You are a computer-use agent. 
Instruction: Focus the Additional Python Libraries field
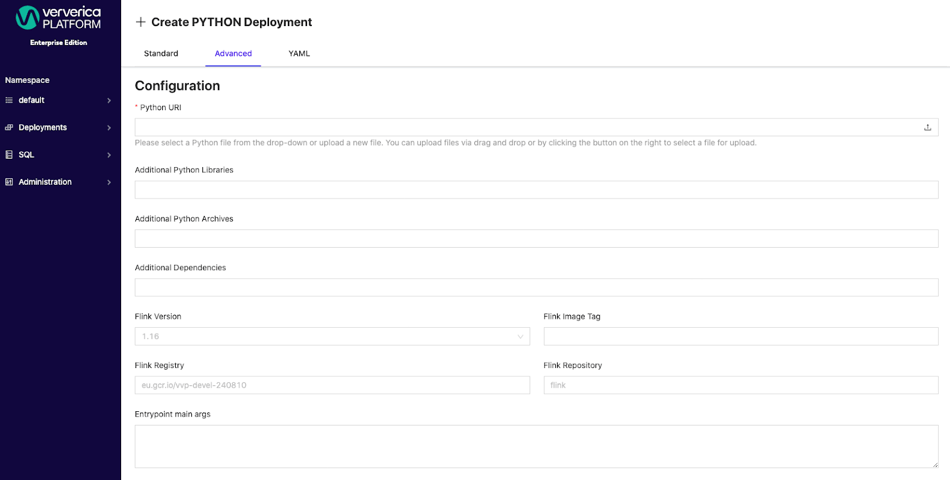tap(536, 190)
